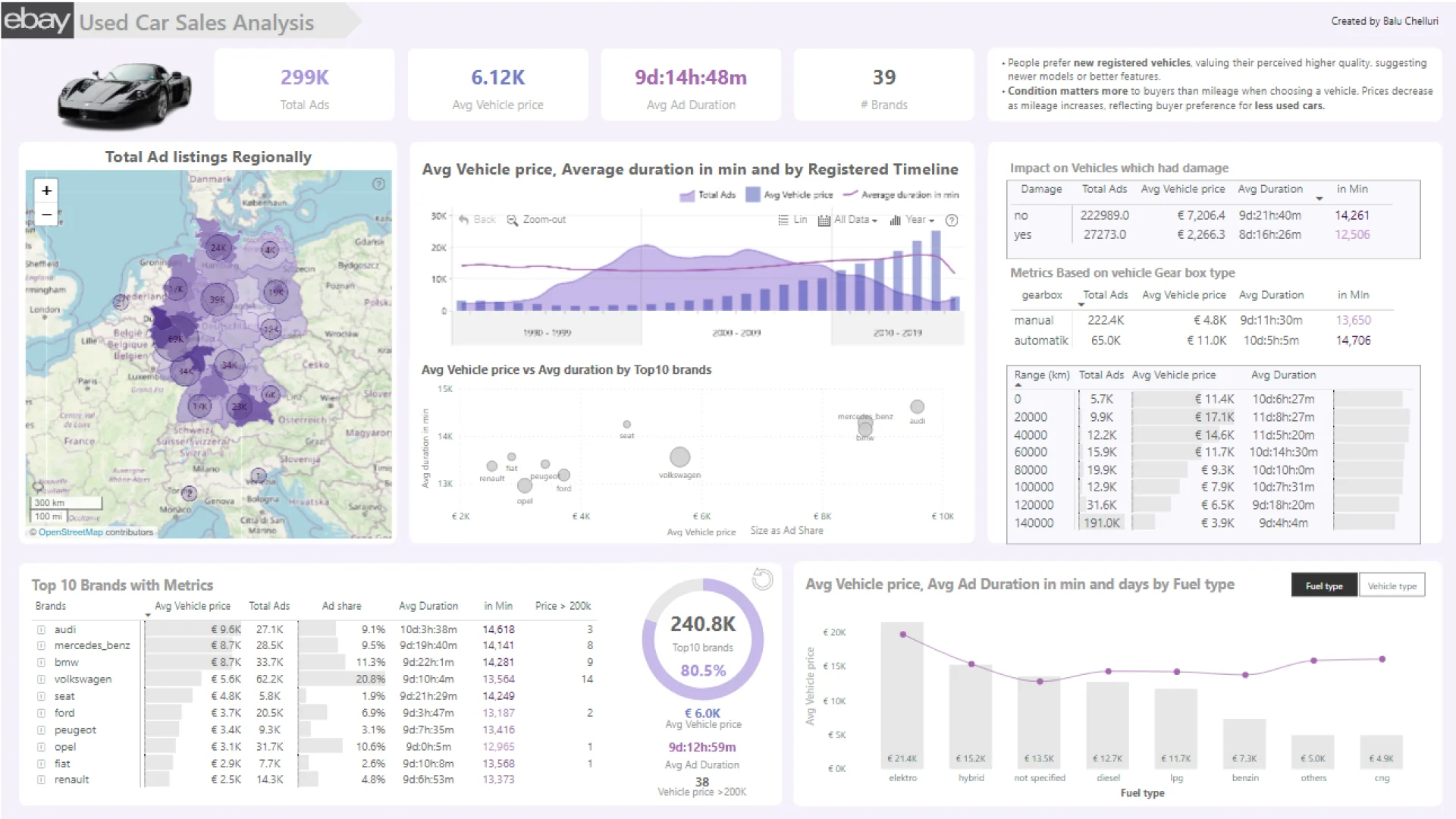Click the 39K map cluster bubble
Viewport: 1456px width, 819px height.
[x=218, y=299]
